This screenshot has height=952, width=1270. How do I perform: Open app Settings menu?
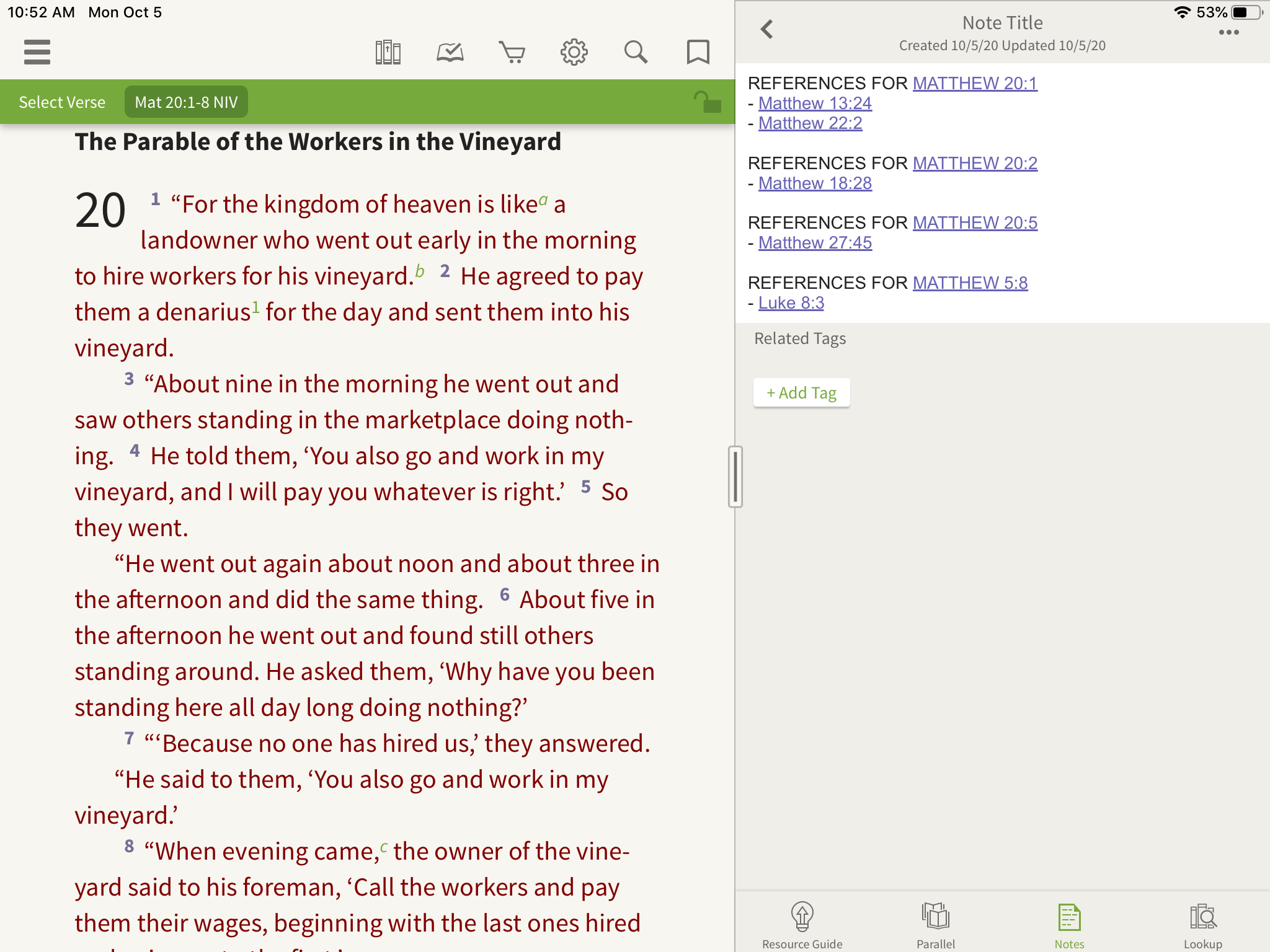575,51
